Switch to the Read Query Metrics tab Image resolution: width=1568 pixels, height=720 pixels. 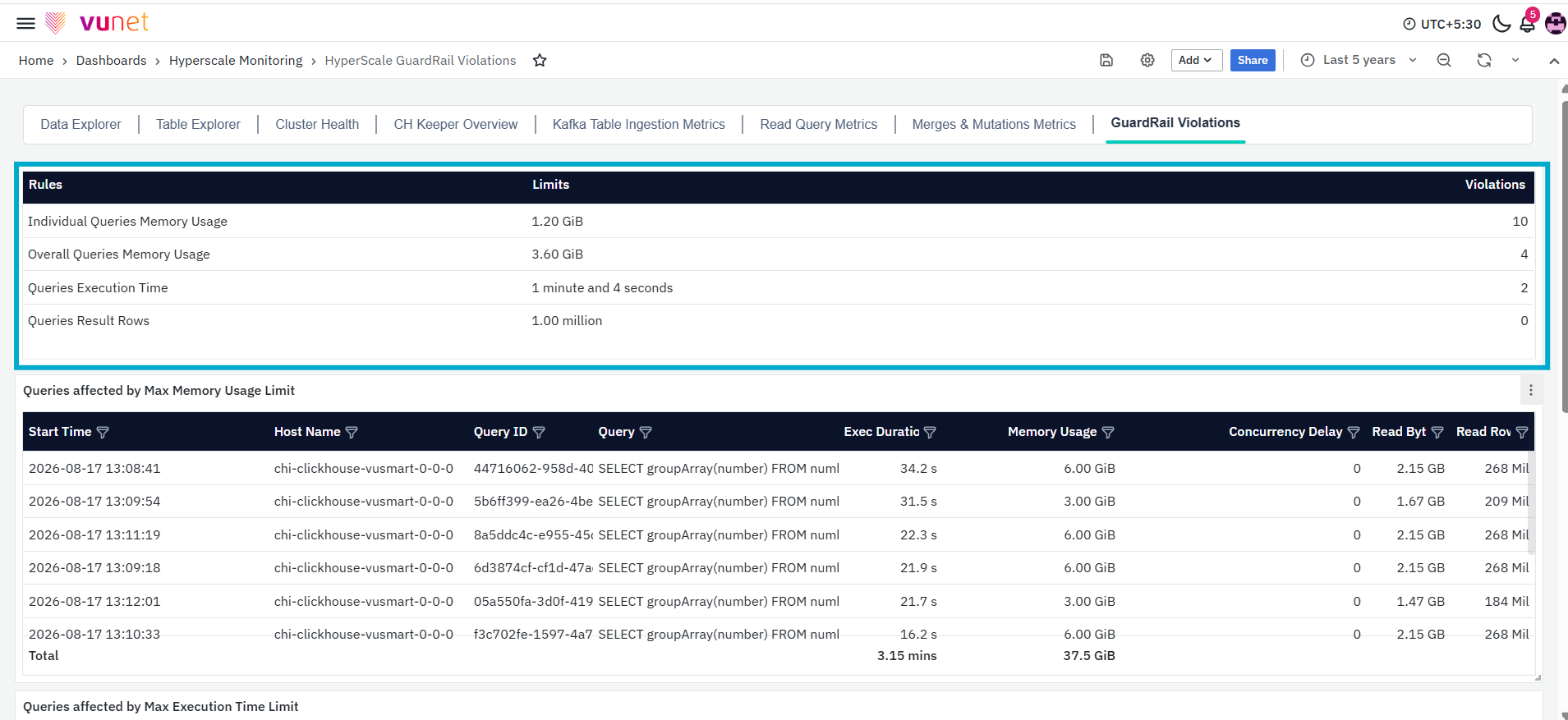click(818, 124)
